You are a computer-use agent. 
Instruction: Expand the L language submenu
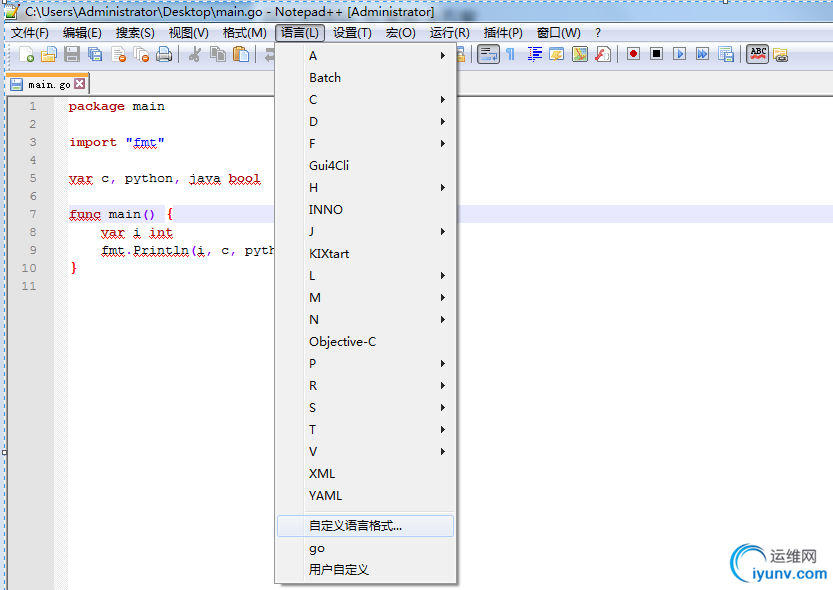[366, 276]
